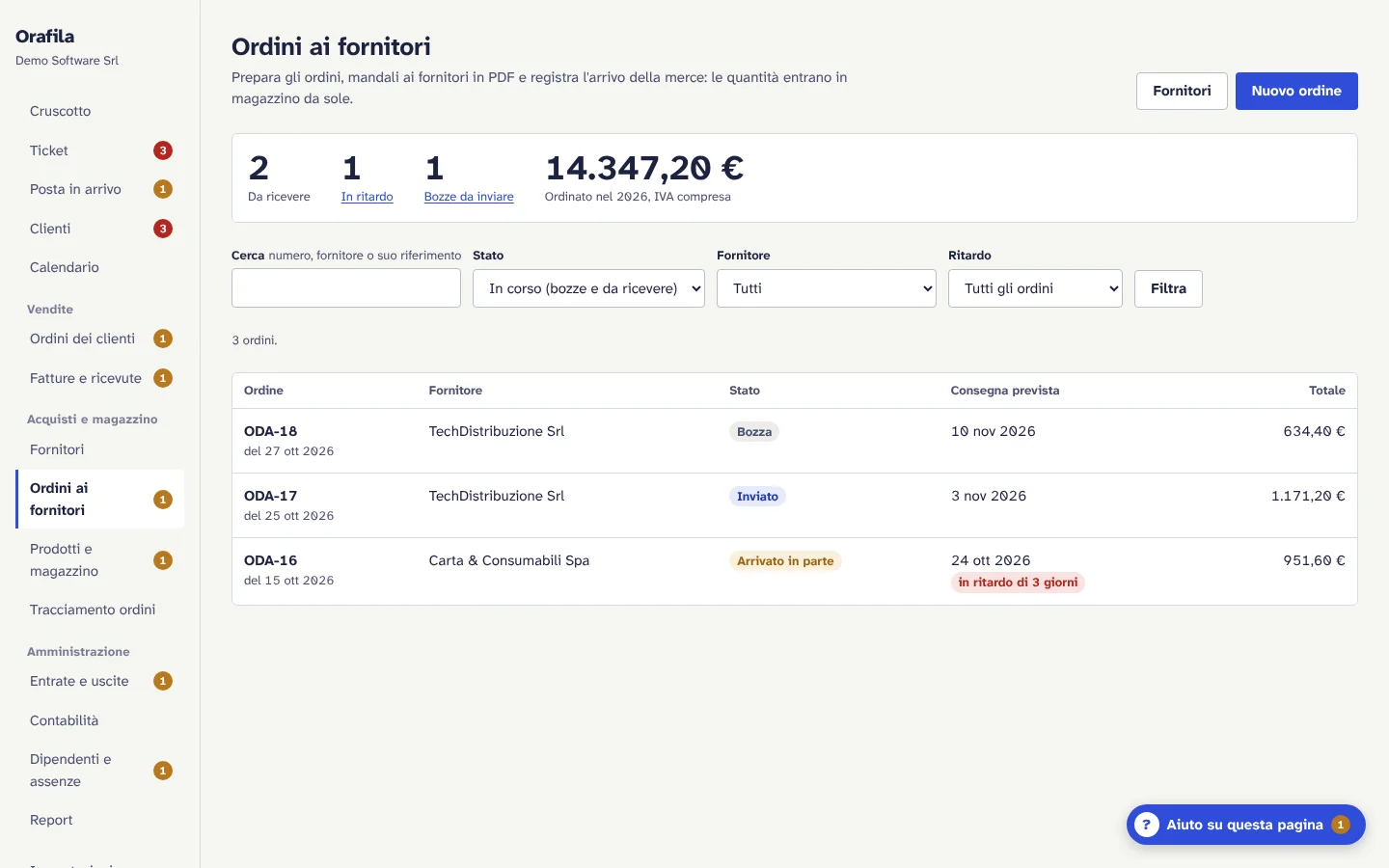The height and width of the screenshot is (868, 1389).
Task: Click the badge next to Posta in arrivo
Action: point(163,189)
